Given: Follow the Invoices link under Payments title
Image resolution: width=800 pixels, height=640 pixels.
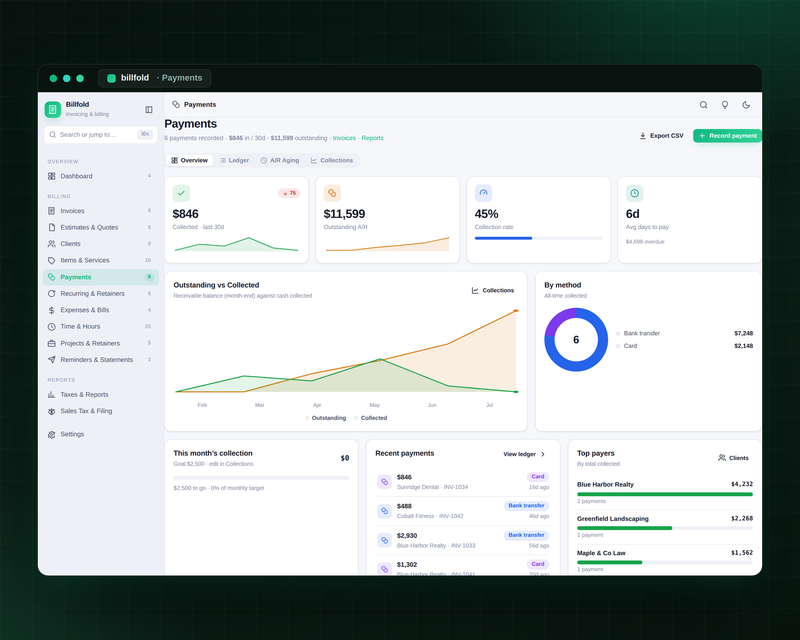Looking at the screenshot, I should (344, 138).
